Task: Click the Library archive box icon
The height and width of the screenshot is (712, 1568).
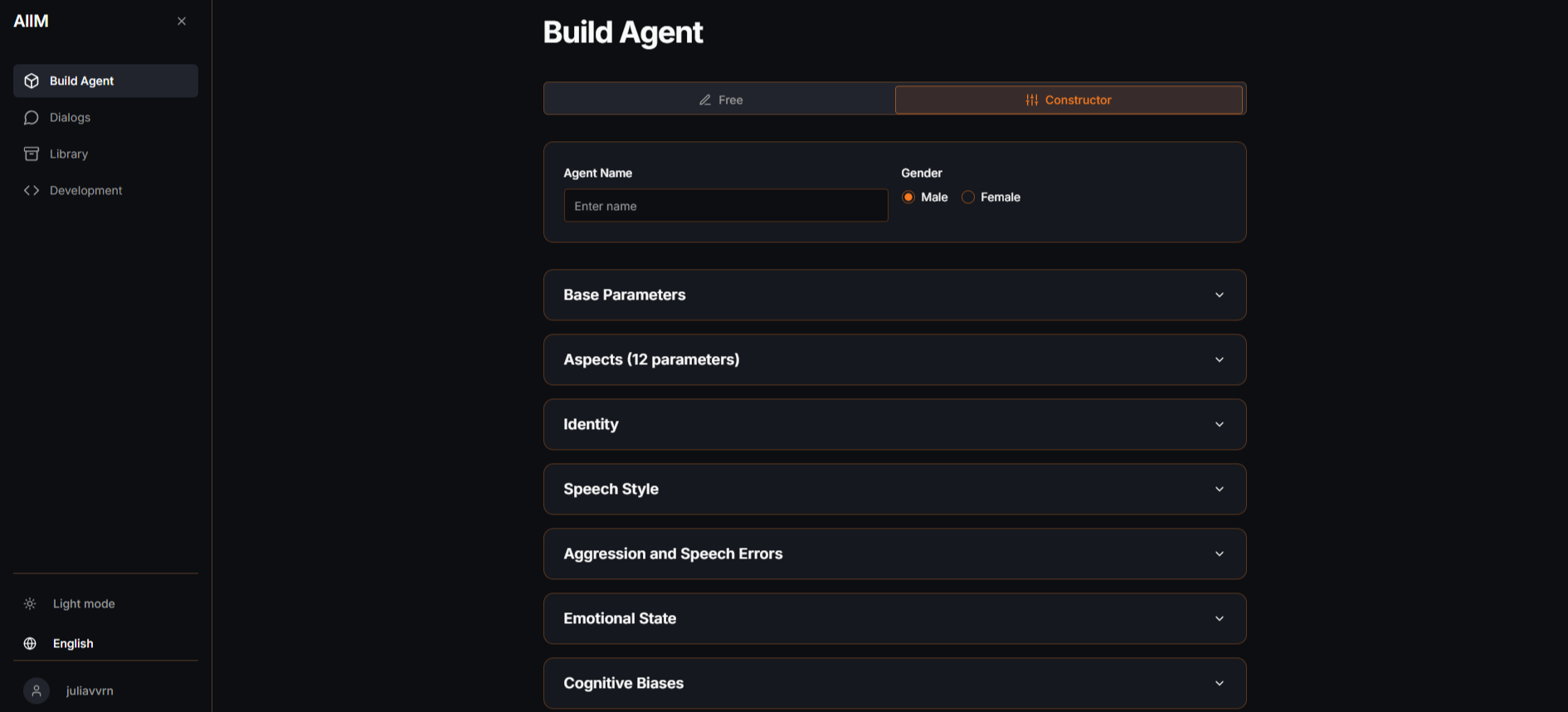Action: (x=32, y=154)
